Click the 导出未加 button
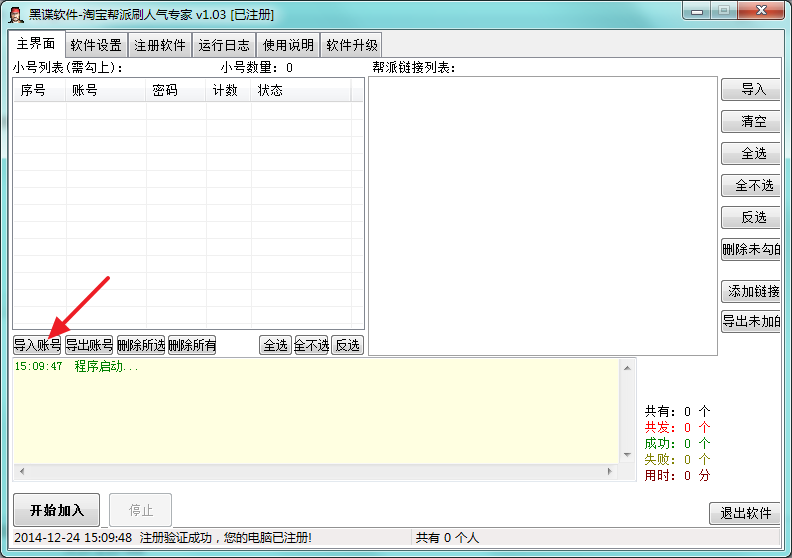792x558 pixels. point(751,321)
